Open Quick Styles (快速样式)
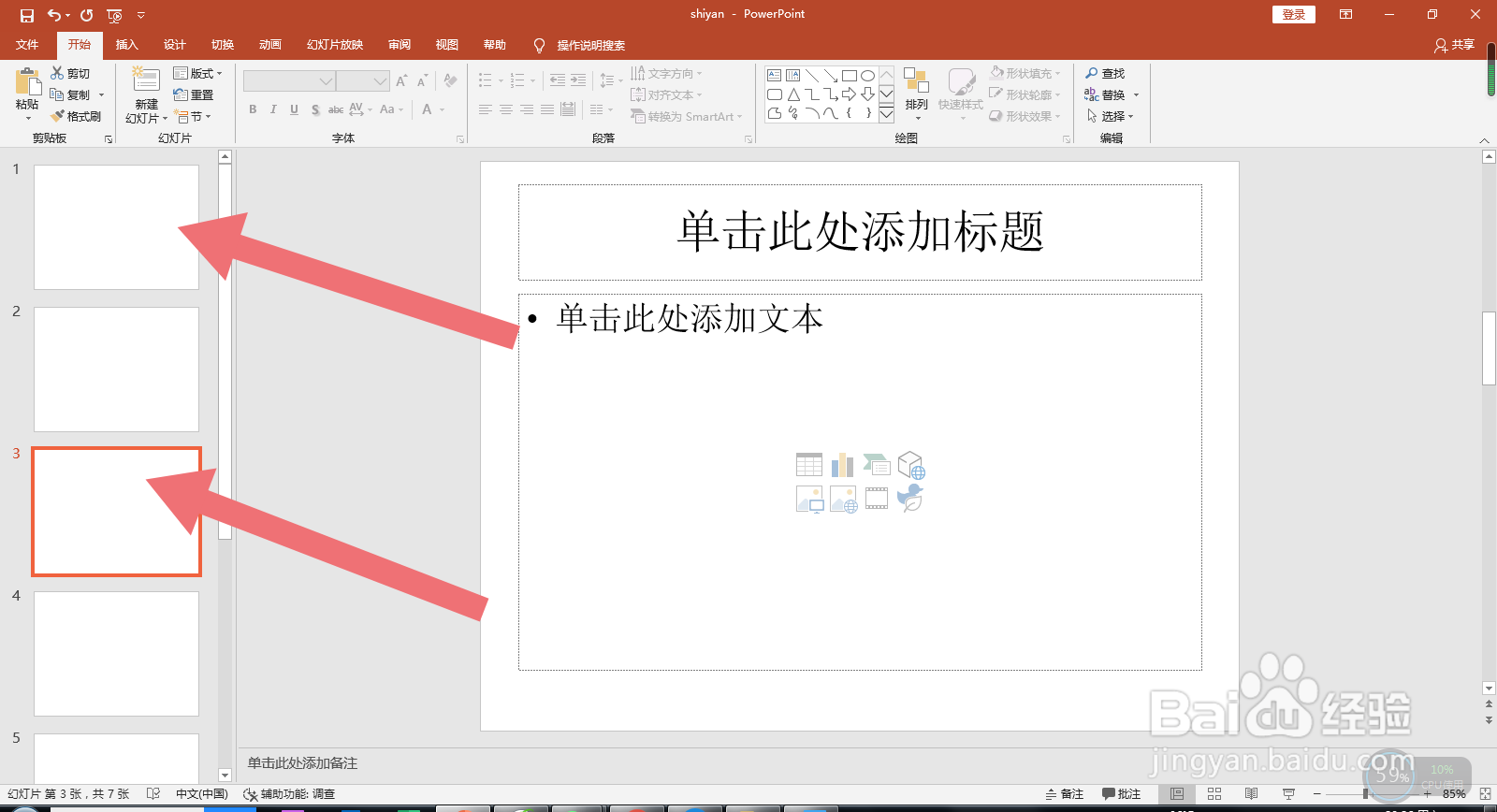Image resolution: width=1497 pixels, height=812 pixels. pyautogui.click(x=961, y=94)
